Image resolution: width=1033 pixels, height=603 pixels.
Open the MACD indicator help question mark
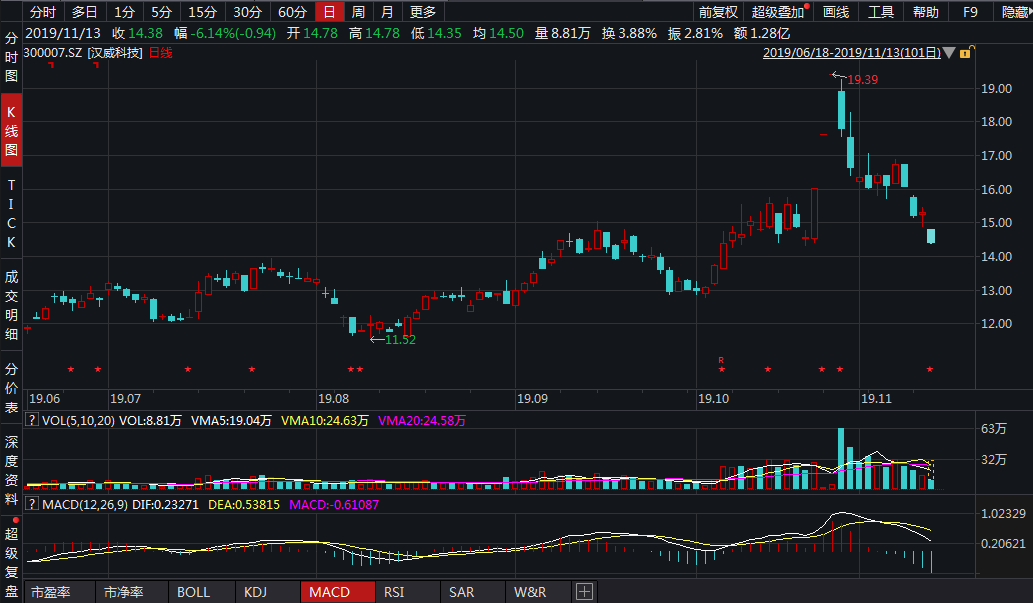point(31,504)
